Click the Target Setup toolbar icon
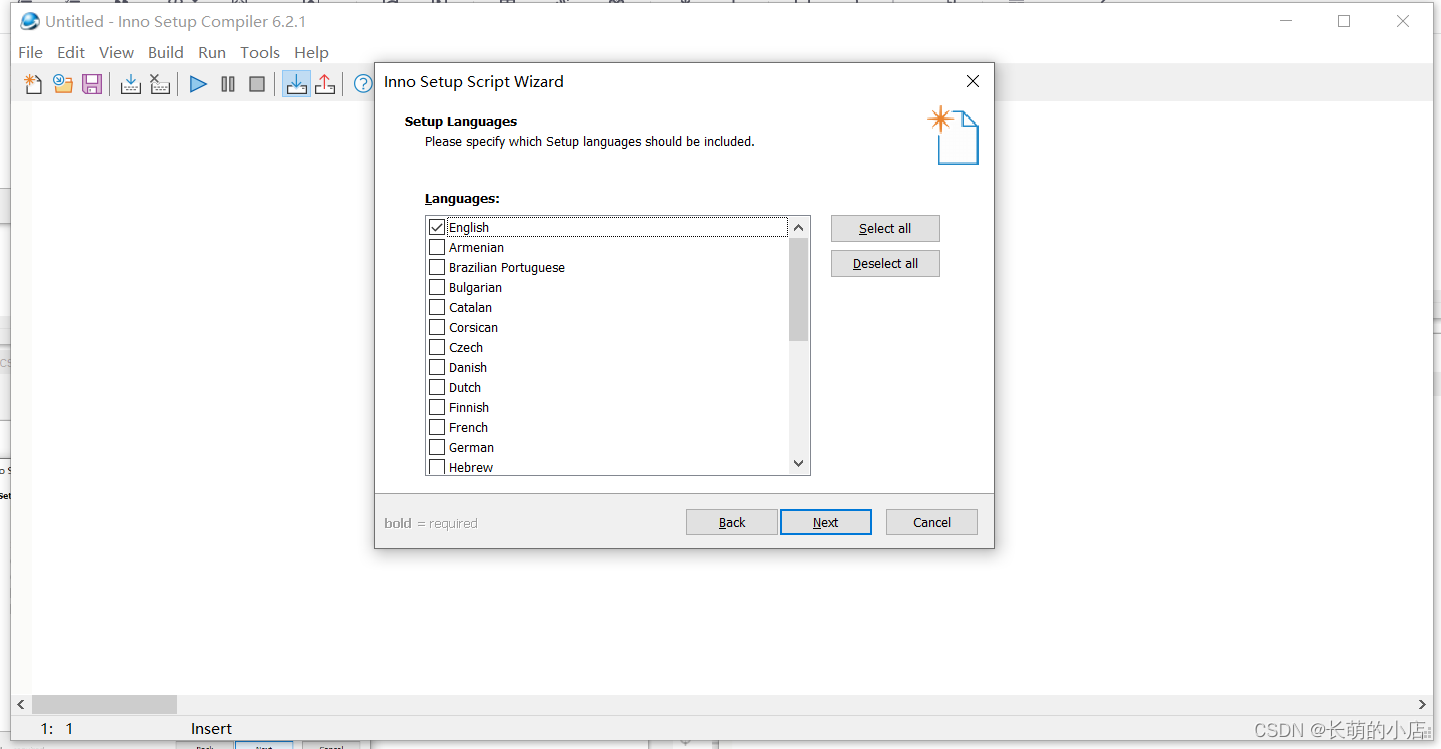 296,84
